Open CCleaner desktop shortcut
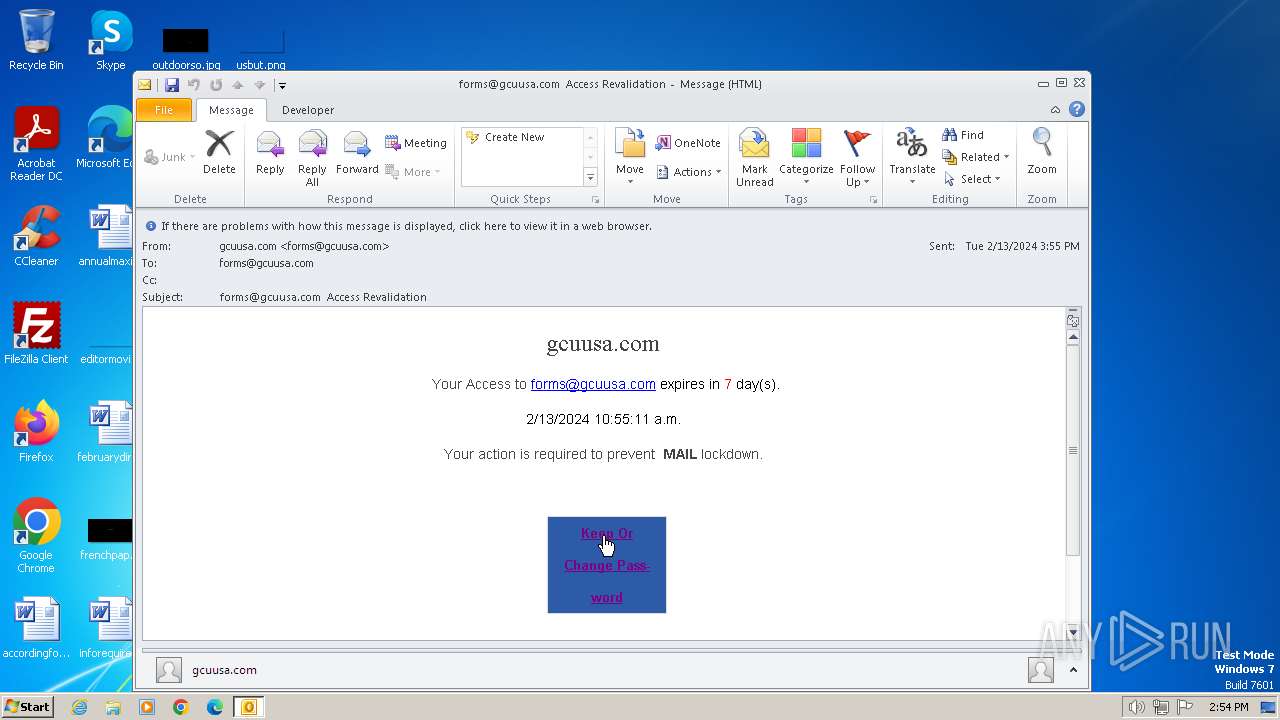 tap(36, 236)
